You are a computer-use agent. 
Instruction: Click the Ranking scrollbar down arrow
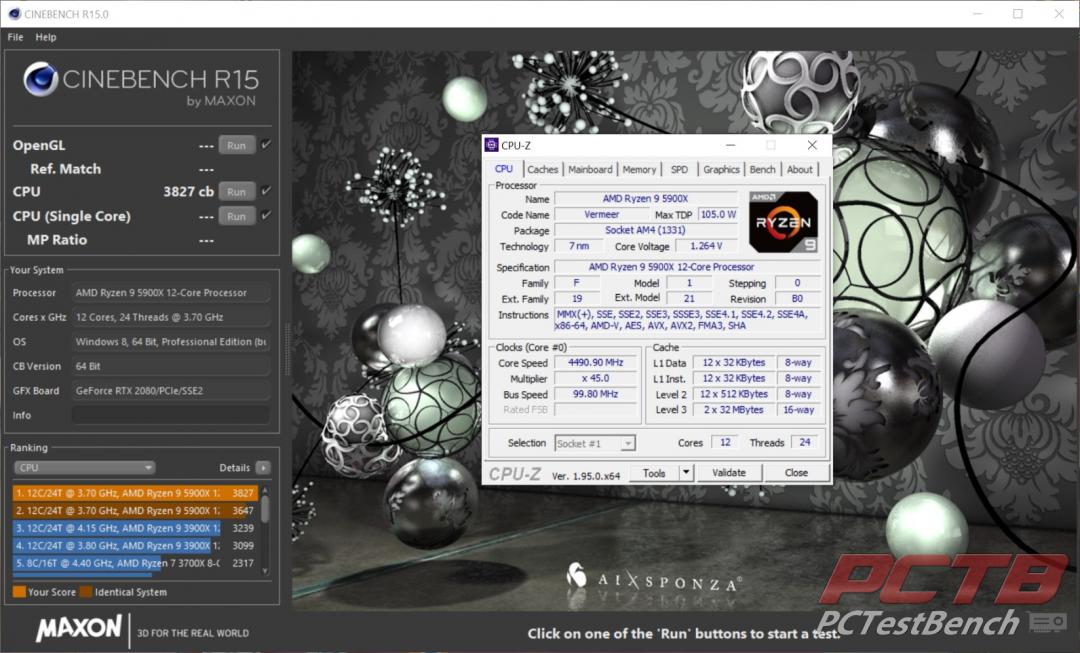(265, 572)
